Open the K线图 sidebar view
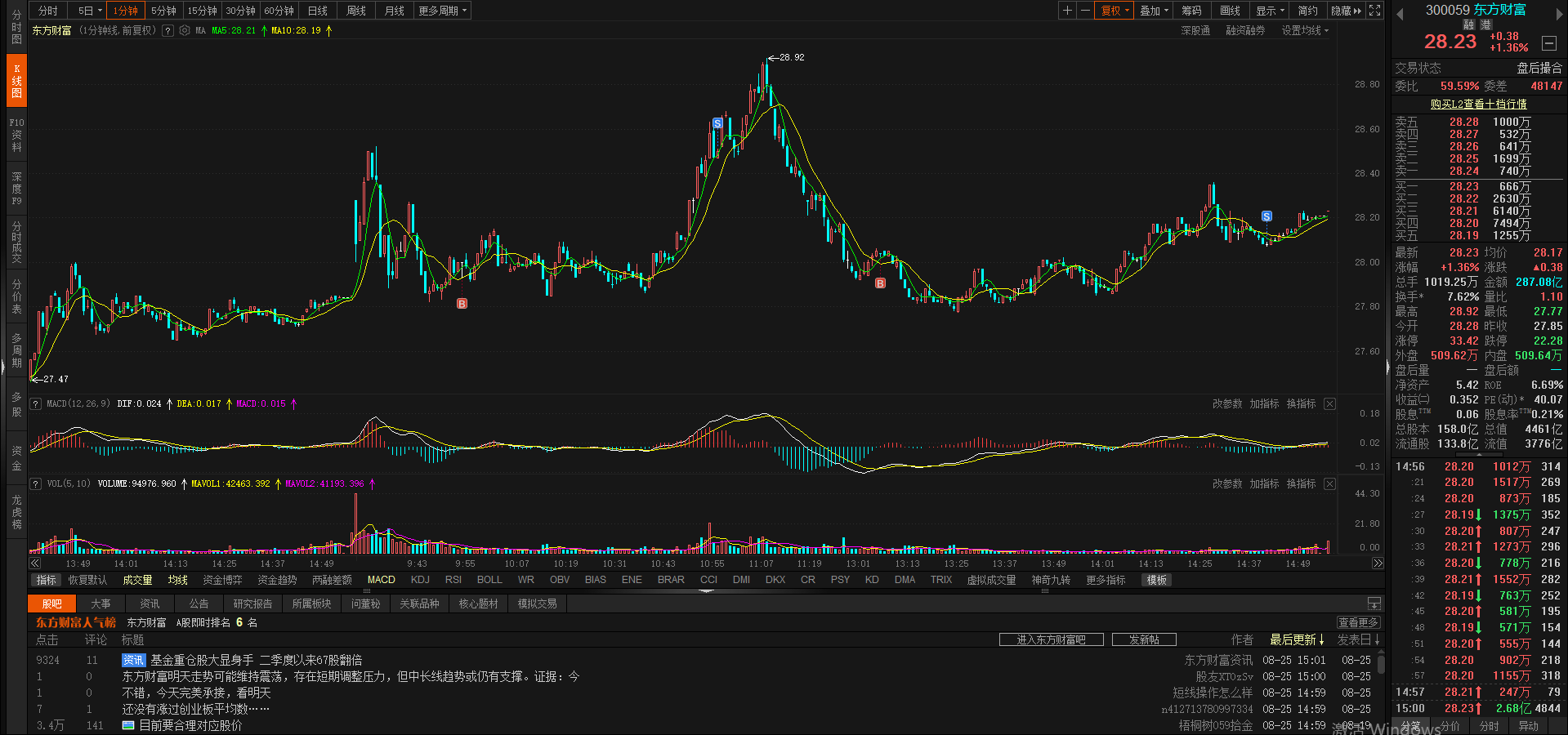The height and width of the screenshot is (735, 1568). [16, 81]
